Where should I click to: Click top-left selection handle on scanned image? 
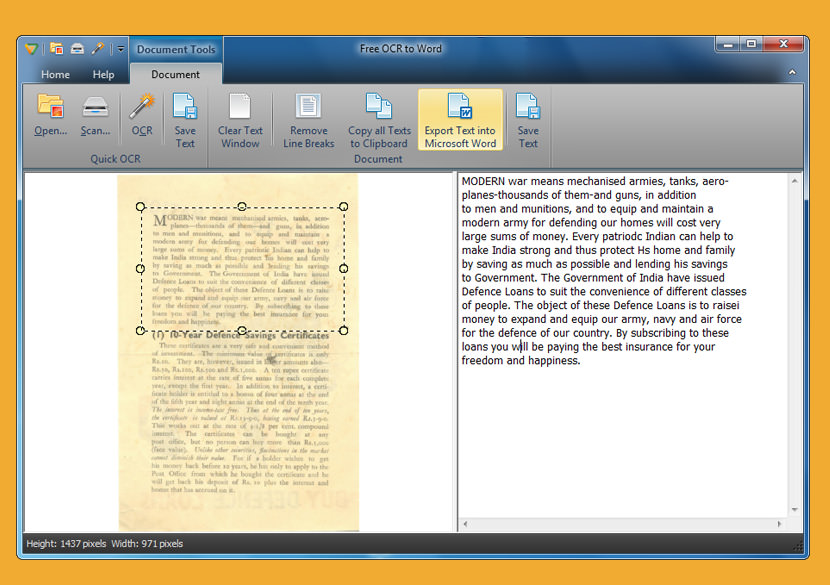coord(140,206)
